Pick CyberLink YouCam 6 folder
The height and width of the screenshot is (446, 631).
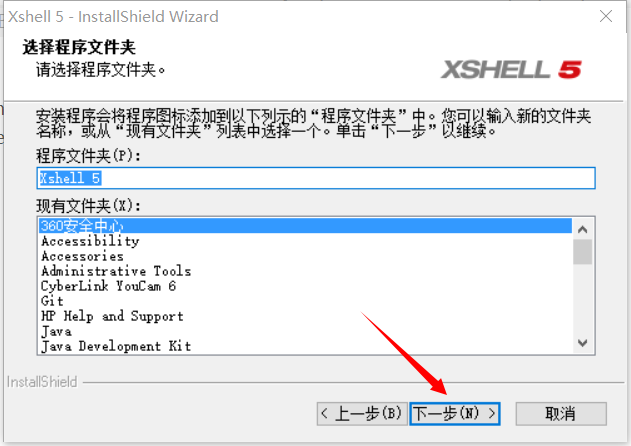tap(305, 286)
